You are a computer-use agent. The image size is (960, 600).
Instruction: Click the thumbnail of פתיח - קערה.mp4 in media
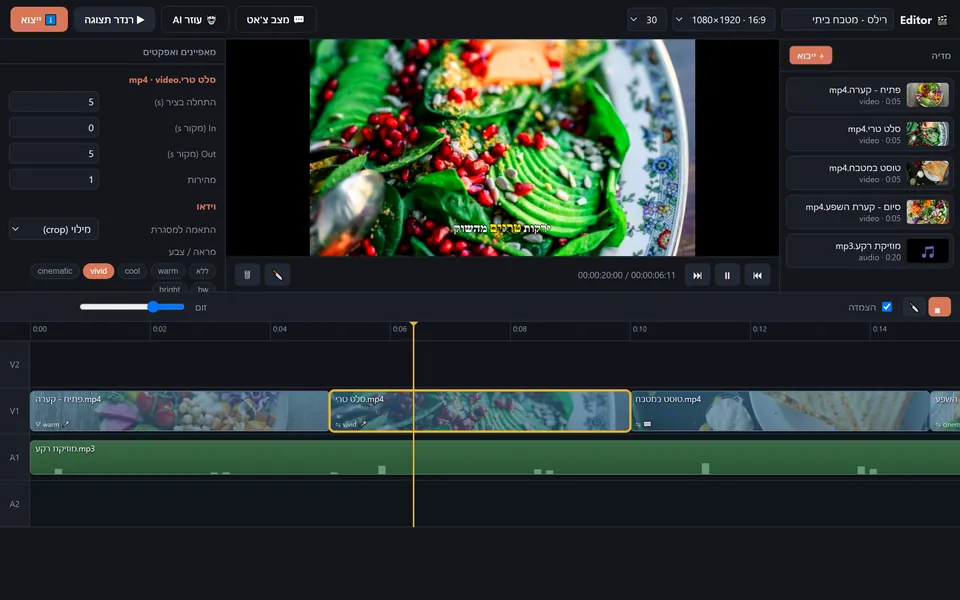click(928, 95)
